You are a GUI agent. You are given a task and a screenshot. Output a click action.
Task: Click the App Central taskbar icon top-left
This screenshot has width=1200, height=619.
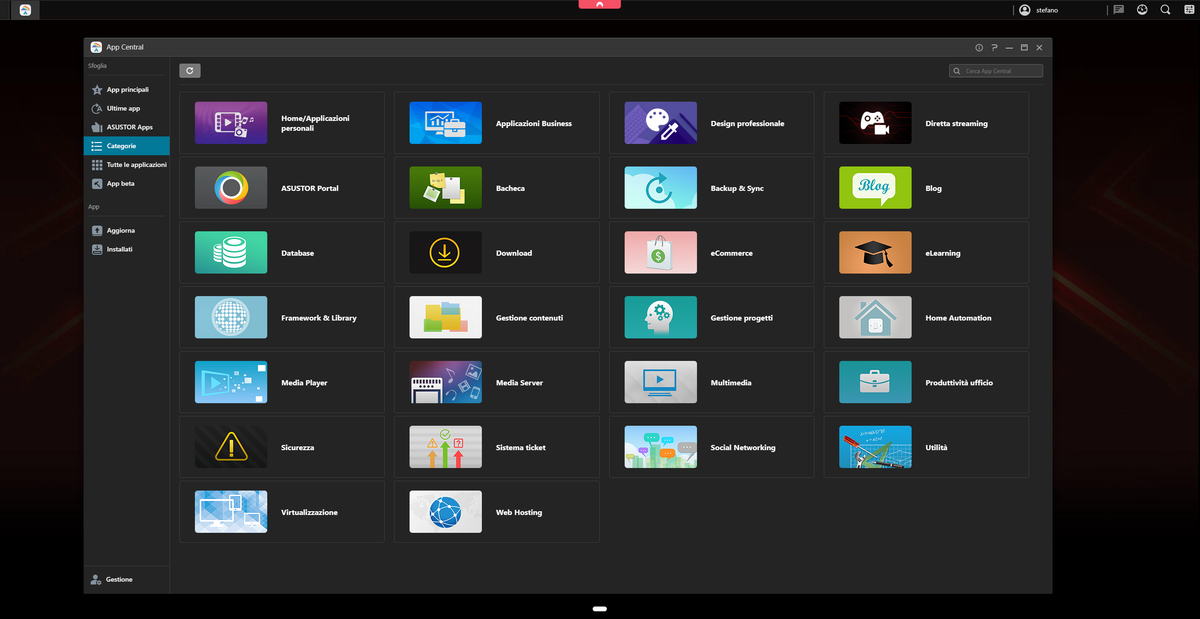point(25,10)
